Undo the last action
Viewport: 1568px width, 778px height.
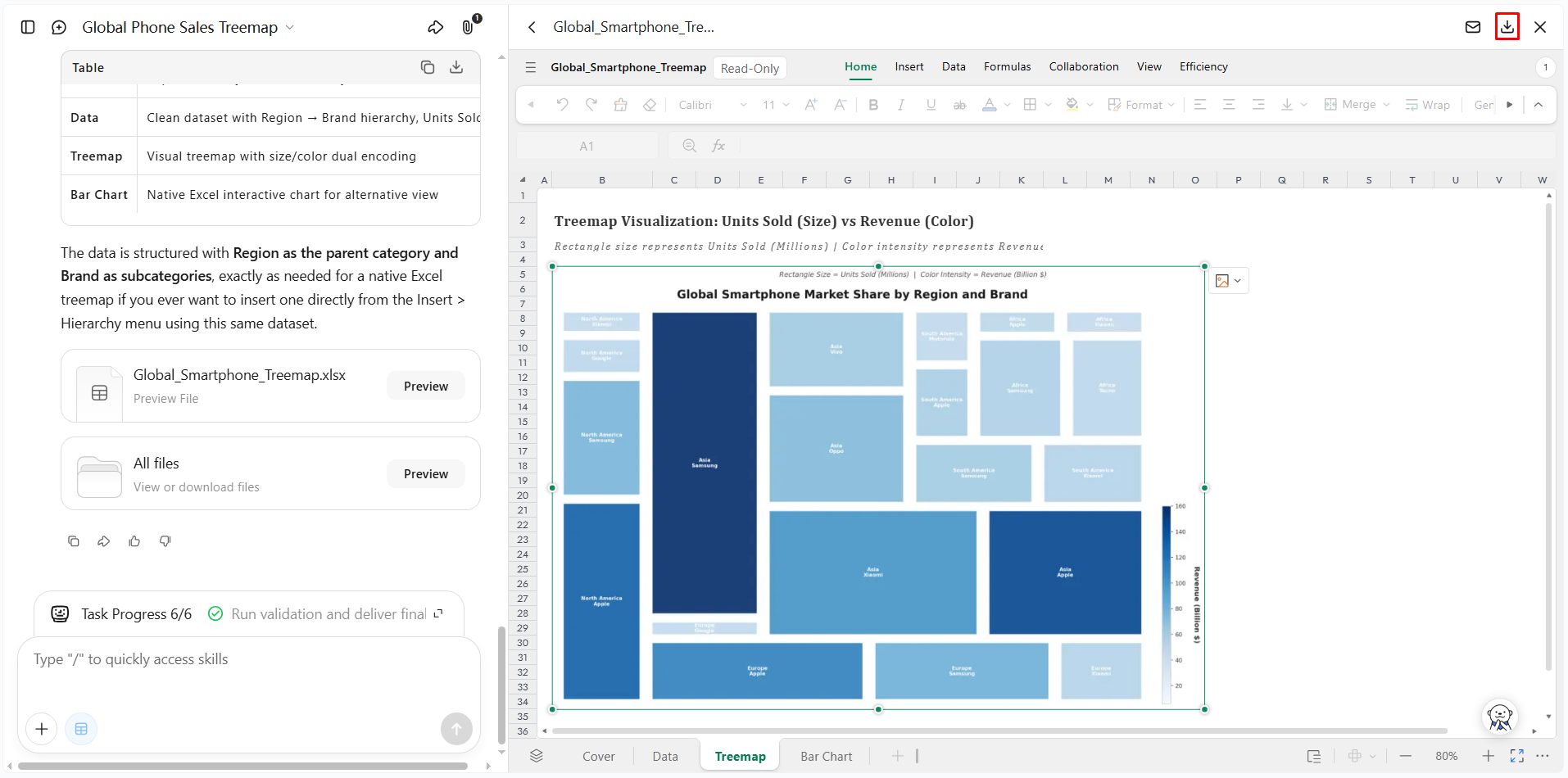click(x=562, y=105)
